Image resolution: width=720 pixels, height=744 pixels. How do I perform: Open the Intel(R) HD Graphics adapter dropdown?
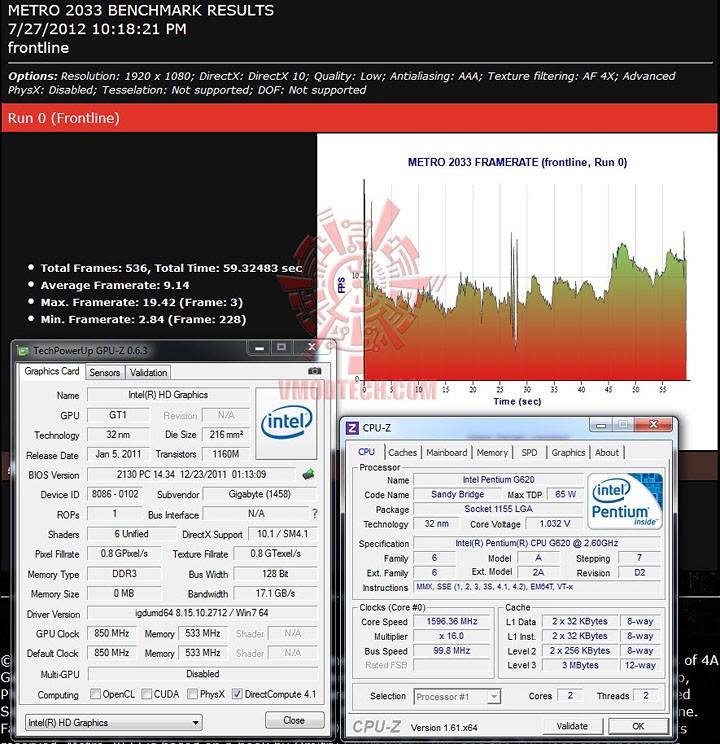click(x=113, y=722)
